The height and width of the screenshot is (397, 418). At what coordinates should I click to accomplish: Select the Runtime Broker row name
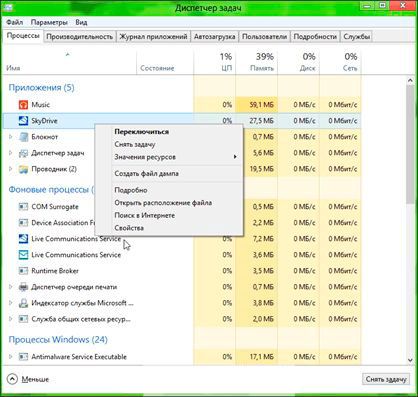55,271
